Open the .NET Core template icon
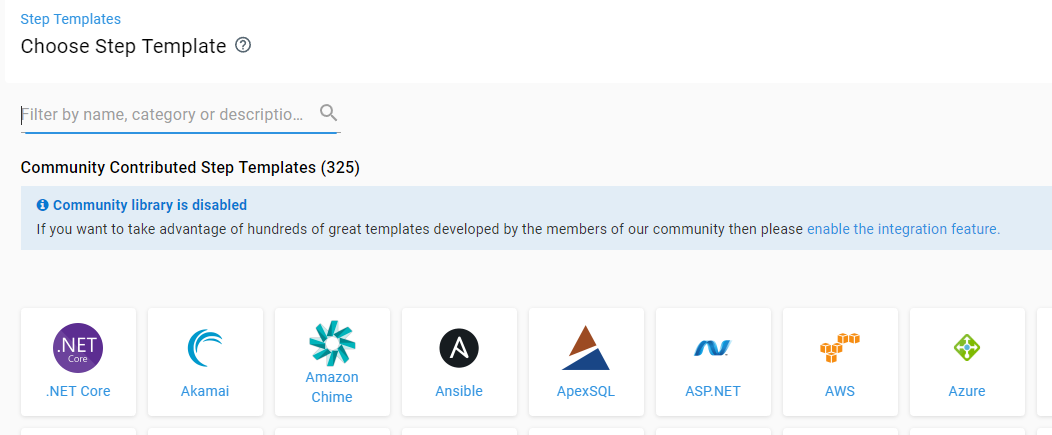This screenshot has height=435, width=1052. click(x=78, y=347)
